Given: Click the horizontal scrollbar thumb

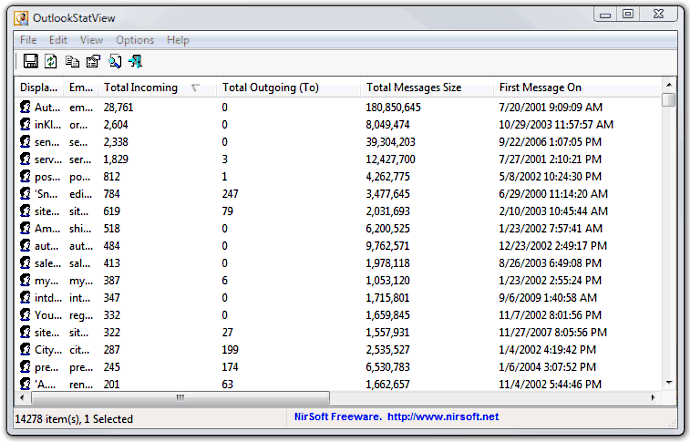Looking at the screenshot, I should 180,397.
